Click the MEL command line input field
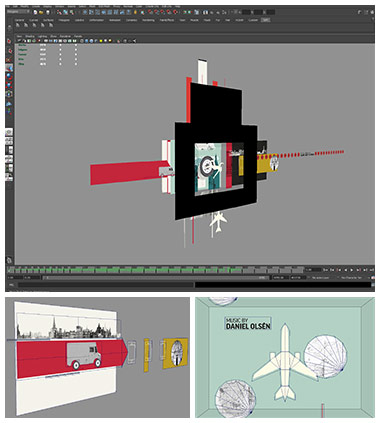The width and height of the screenshot is (380, 423). click(x=106, y=285)
